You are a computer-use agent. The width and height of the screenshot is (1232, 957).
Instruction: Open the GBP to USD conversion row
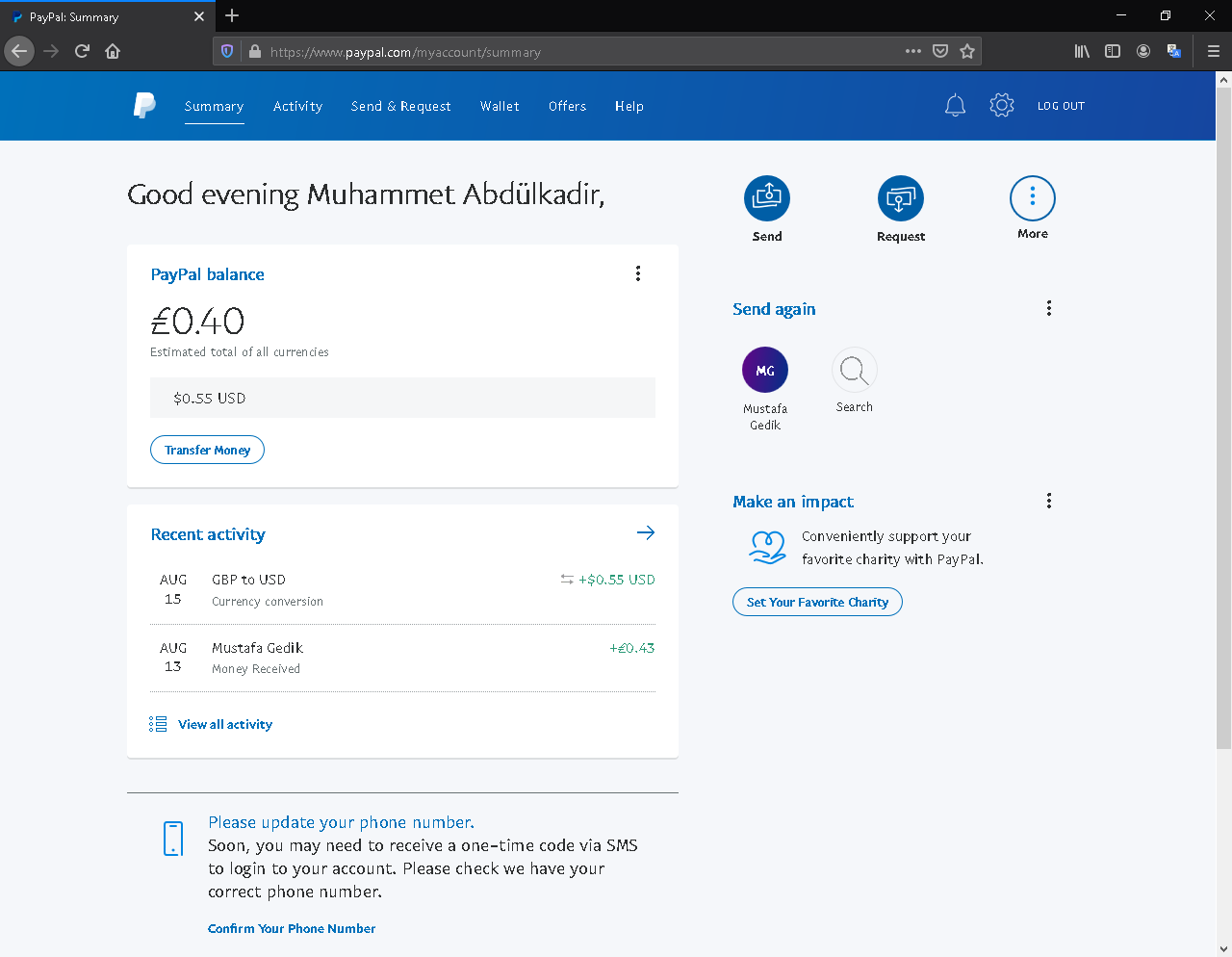coord(402,589)
